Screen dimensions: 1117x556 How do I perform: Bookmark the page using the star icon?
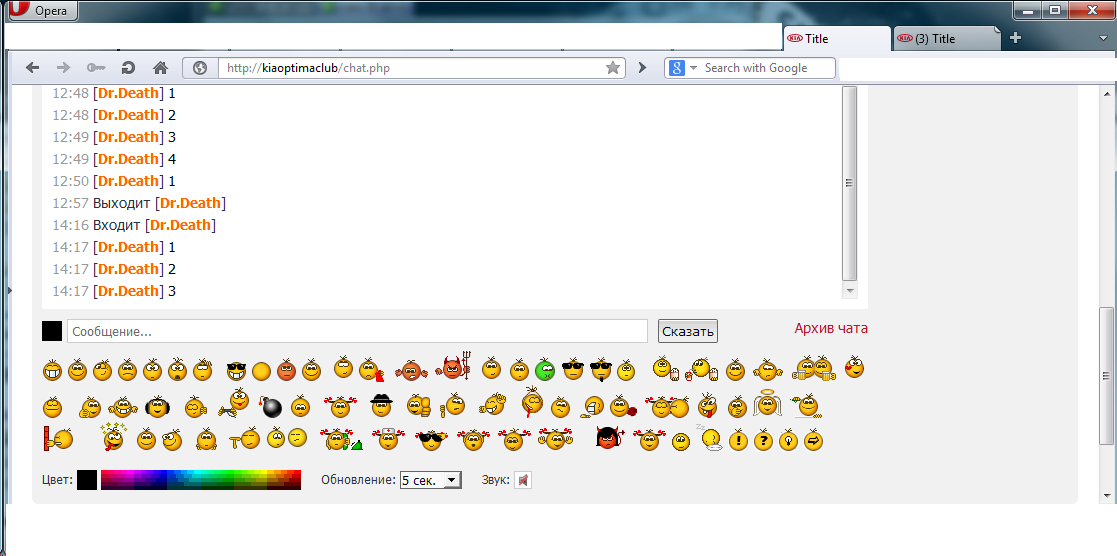click(613, 68)
